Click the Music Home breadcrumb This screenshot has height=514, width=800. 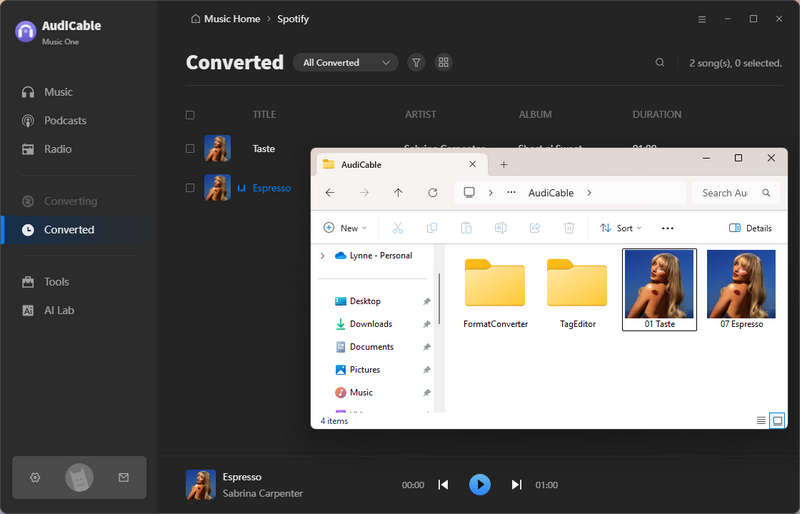226,19
